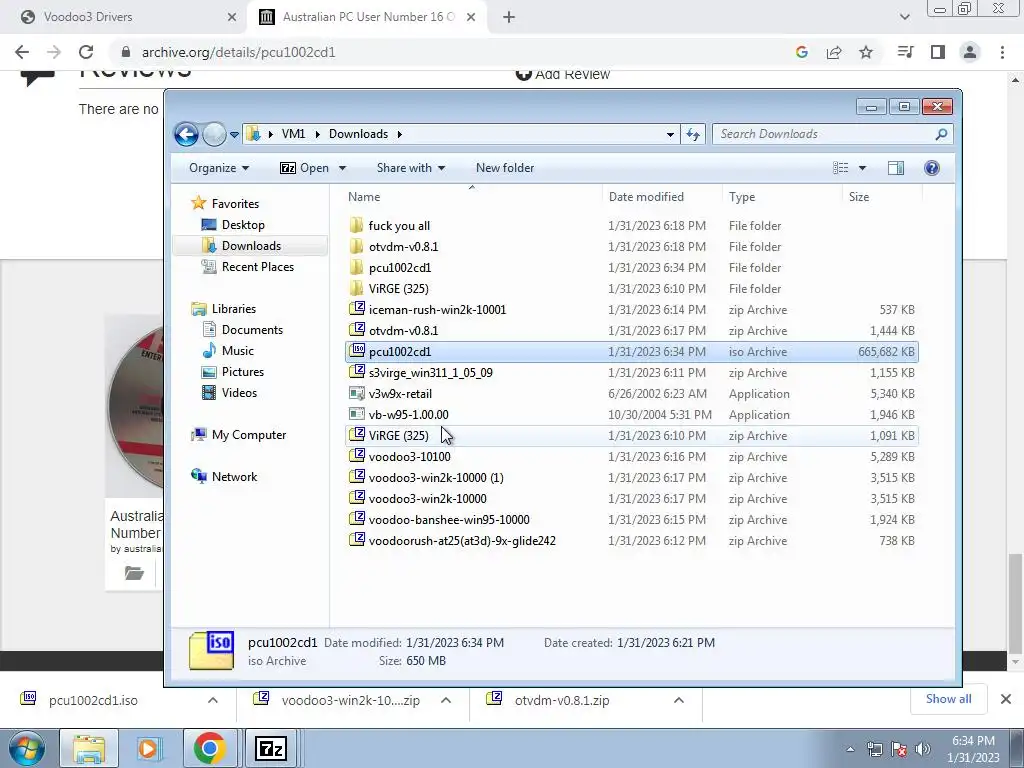Open the Share with menu

coord(411,168)
